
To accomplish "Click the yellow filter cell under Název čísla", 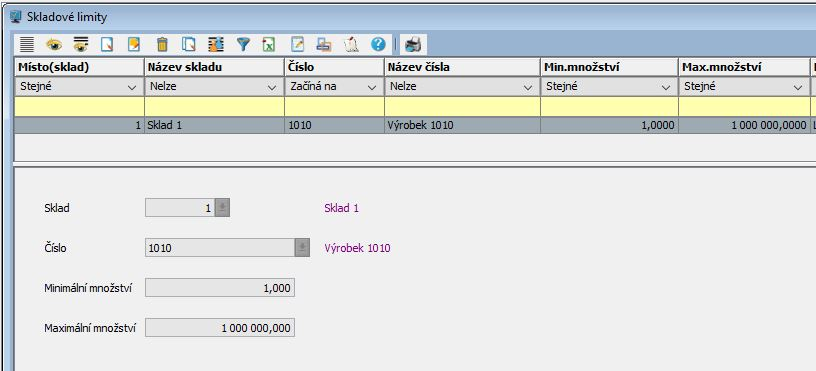I will tap(462, 107).
